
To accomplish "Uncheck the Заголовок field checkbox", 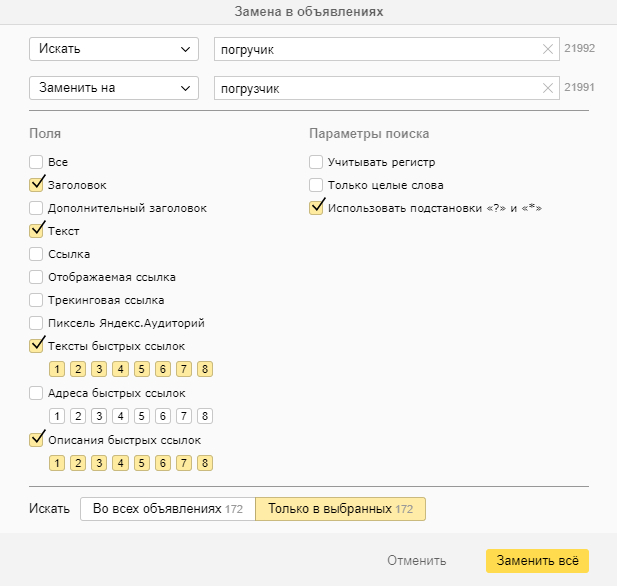I will pyautogui.click(x=37, y=185).
